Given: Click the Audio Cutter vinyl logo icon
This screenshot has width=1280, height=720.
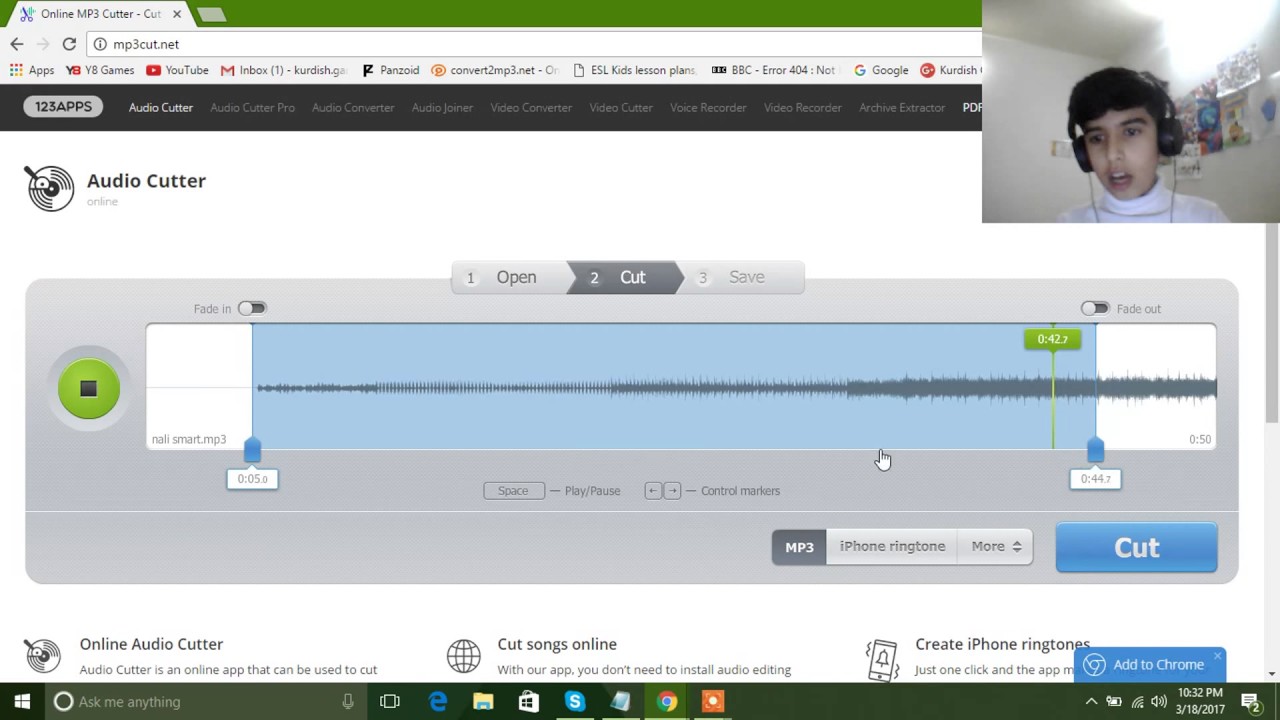Looking at the screenshot, I should point(49,188).
